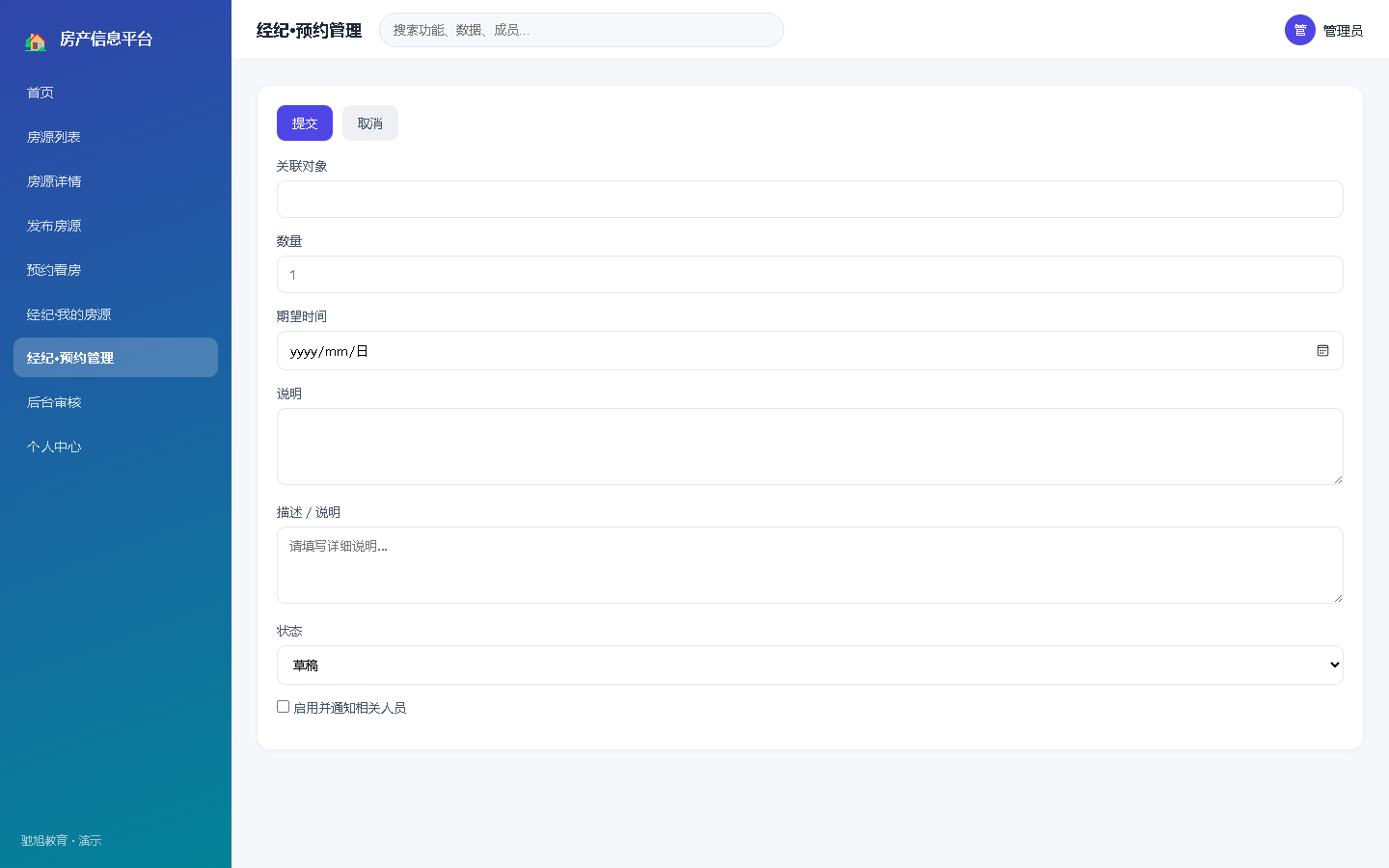
Task: Grab 说明 textarea resize handle
Action: 1338,479
